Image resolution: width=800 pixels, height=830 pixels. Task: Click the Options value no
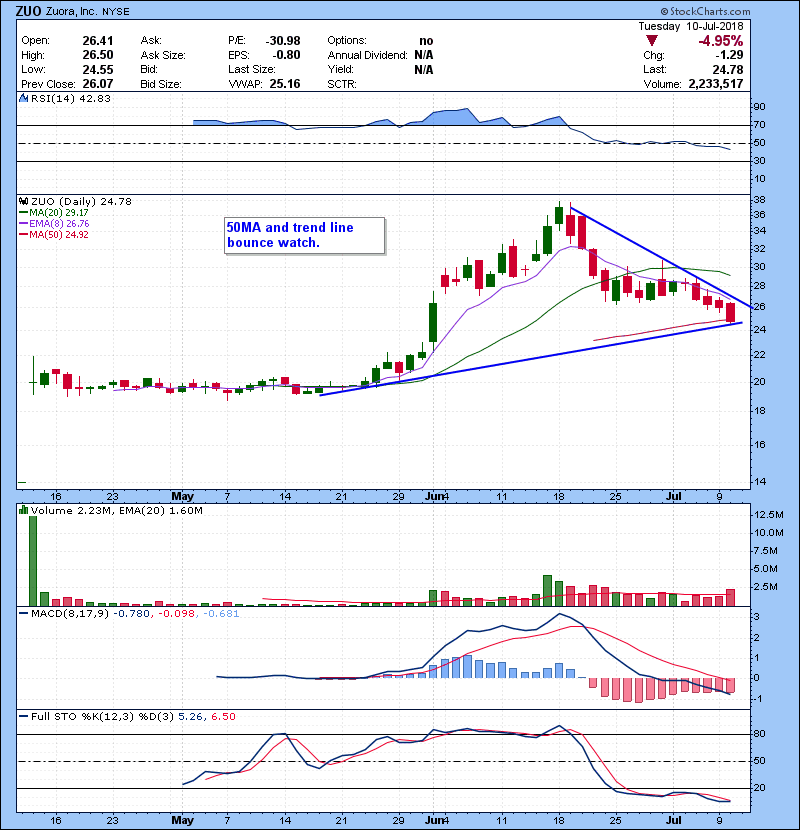(x=426, y=41)
